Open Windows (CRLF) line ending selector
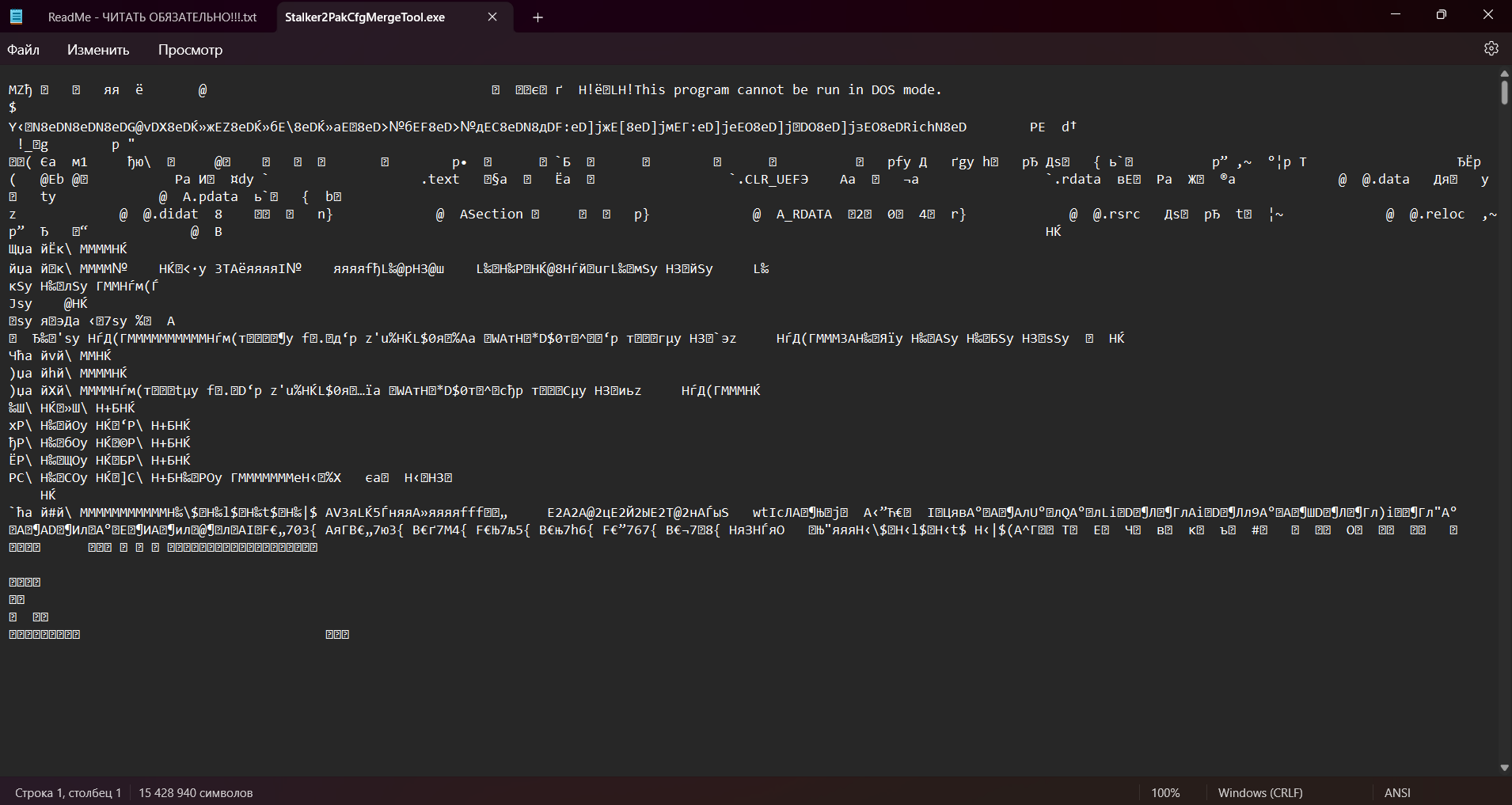 (x=1260, y=792)
